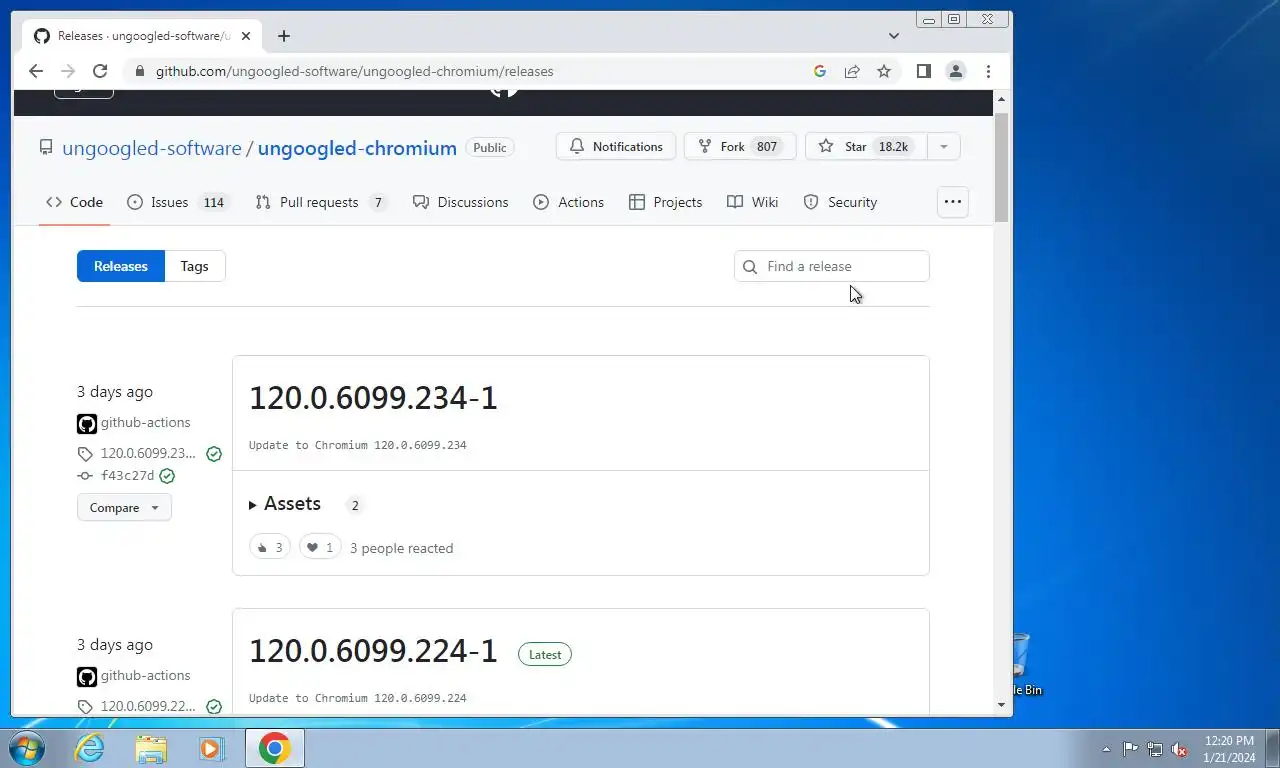The width and height of the screenshot is (1280, 768).
Task: Open the Chrome three-dot menu
Action: point(988,71)
